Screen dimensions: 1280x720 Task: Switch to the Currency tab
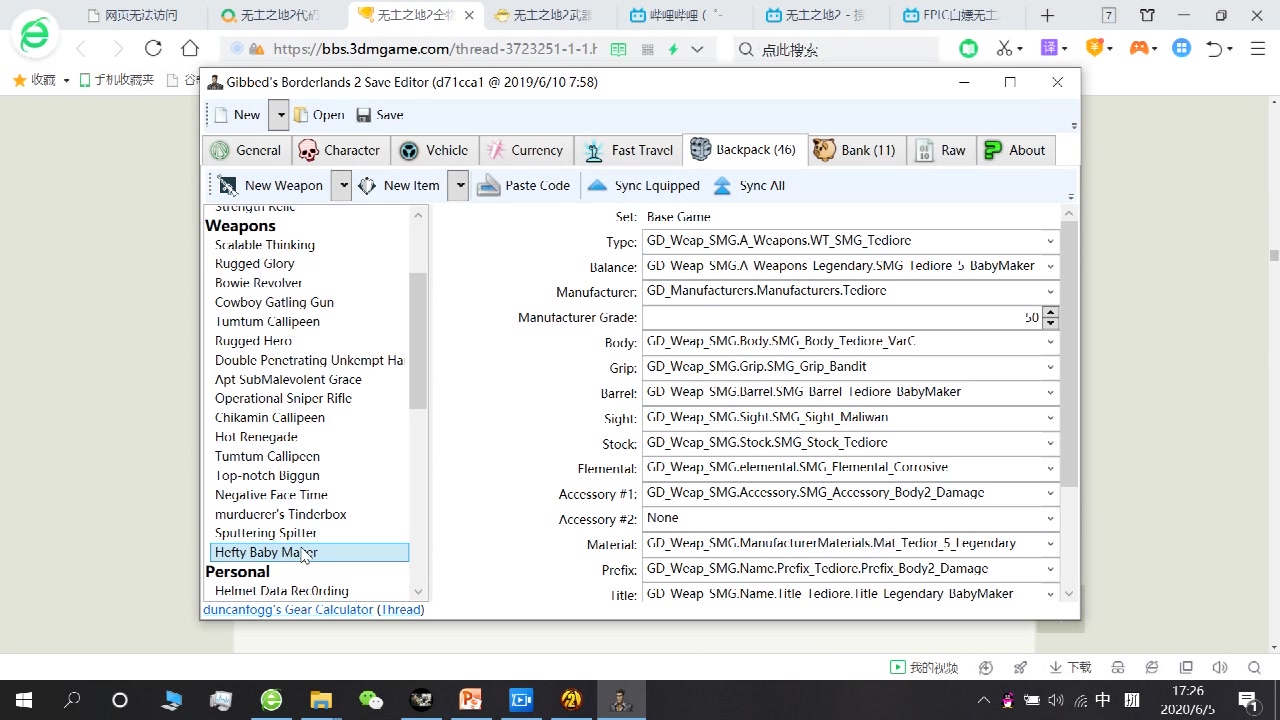[526, 150]
